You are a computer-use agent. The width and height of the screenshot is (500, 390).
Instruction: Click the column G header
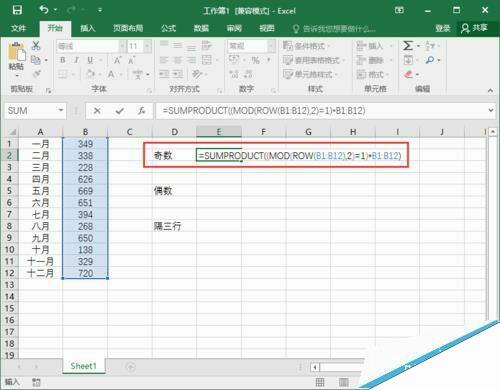[308, 132]
